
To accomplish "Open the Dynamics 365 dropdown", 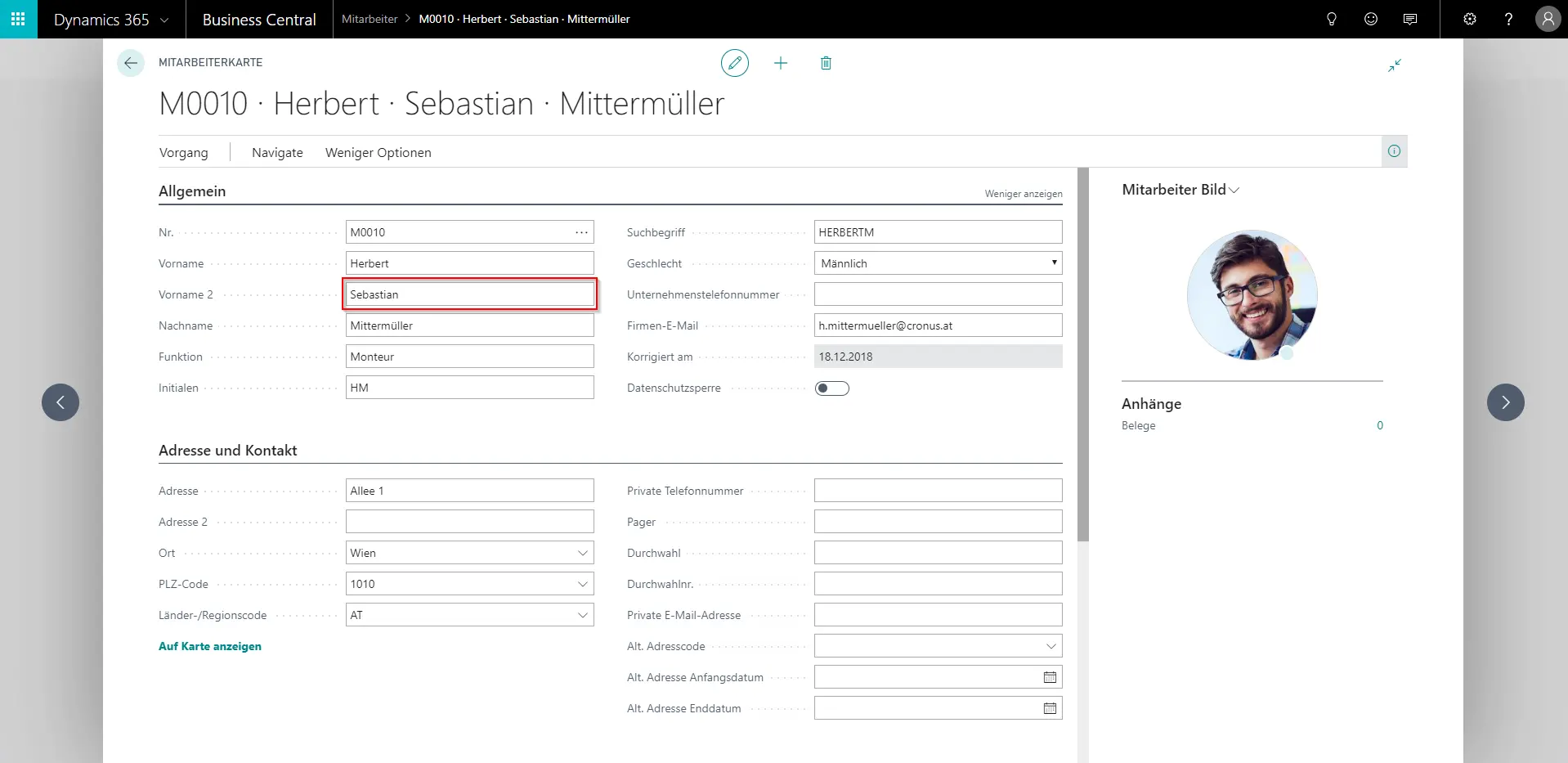I will click(111, 20).
